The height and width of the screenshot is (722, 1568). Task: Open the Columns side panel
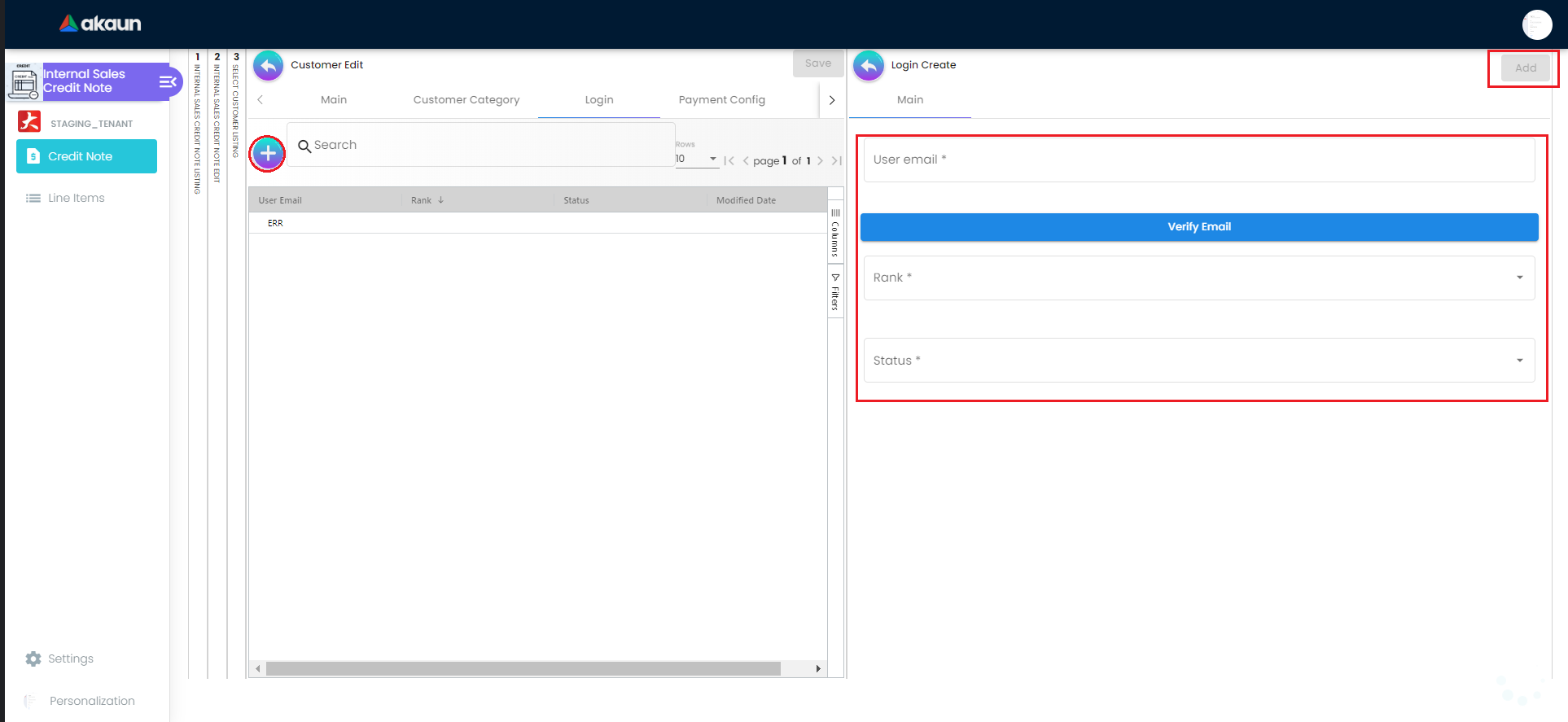[835, 234]
